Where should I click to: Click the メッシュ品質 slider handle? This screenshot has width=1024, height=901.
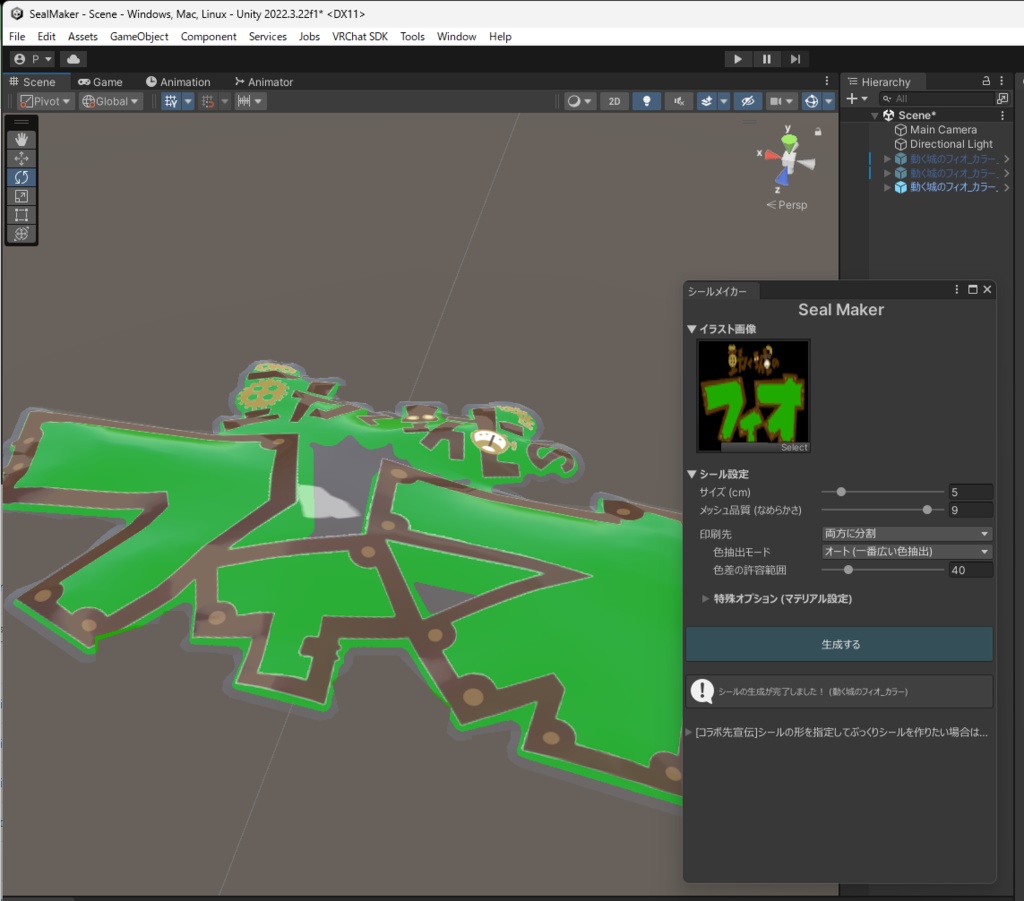[x=927, y=510]
